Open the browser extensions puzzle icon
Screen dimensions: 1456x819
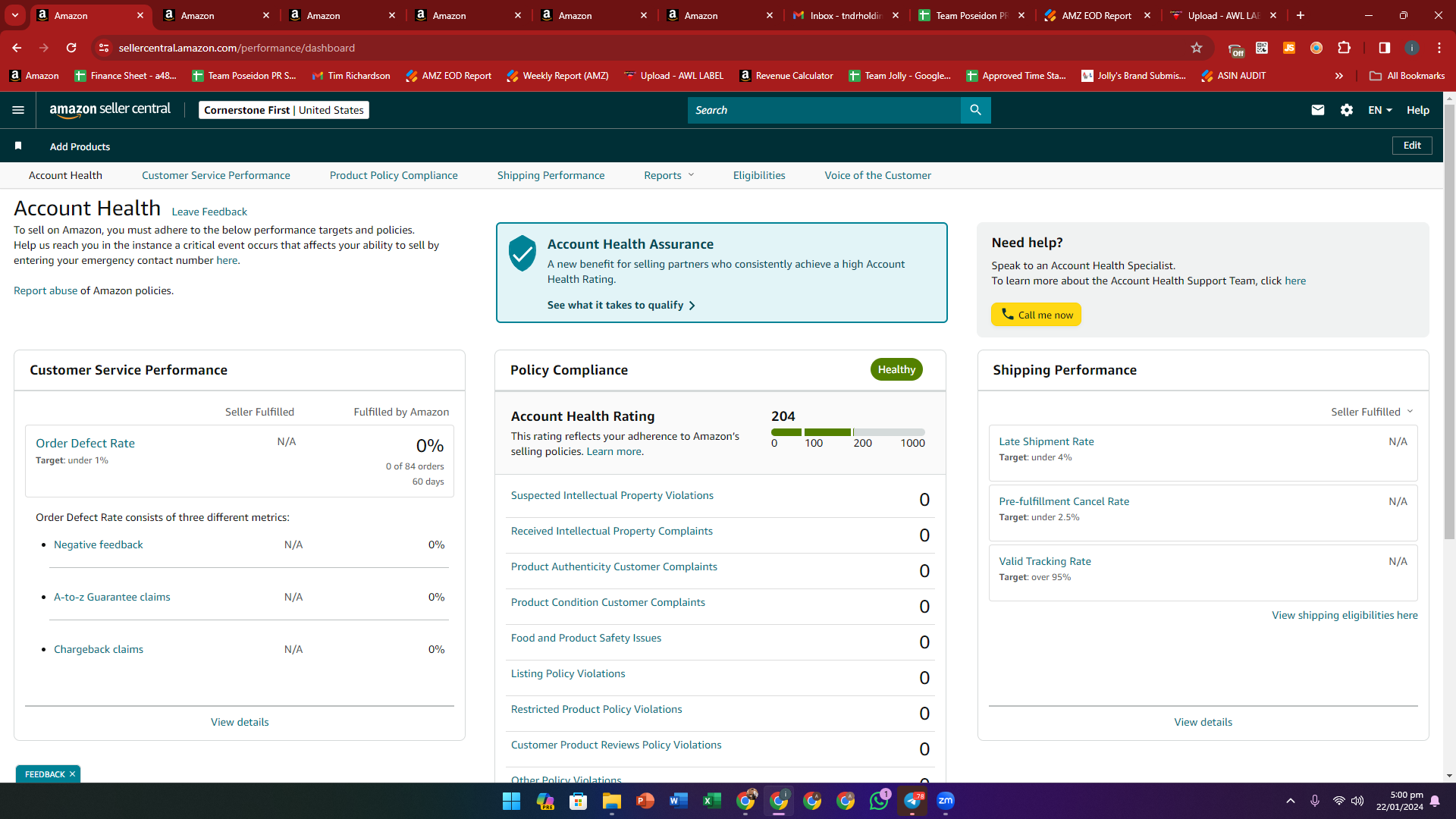[x=1344, y=48]
